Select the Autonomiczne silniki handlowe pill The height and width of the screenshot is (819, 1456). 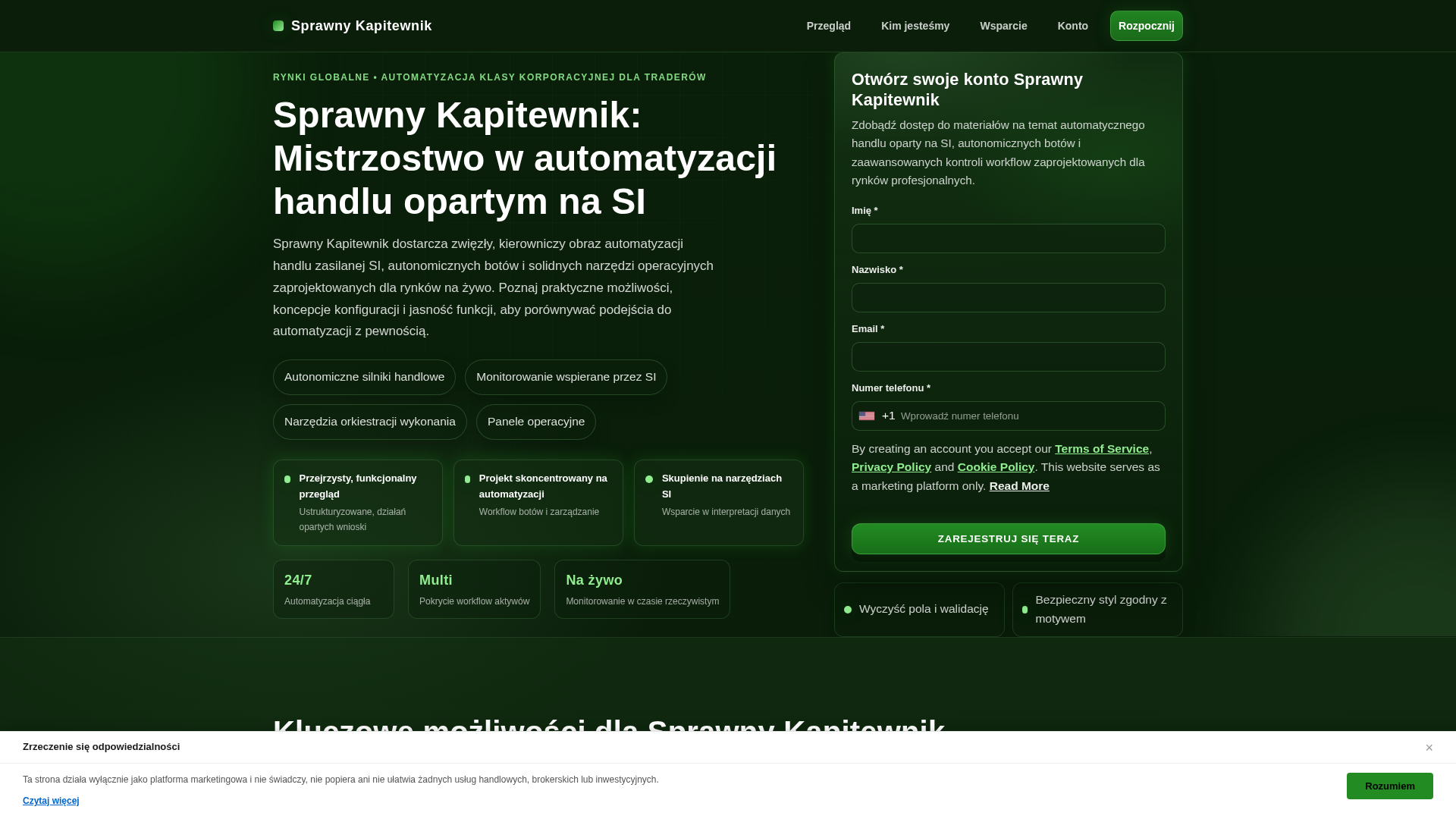click(x=364, y=377)
